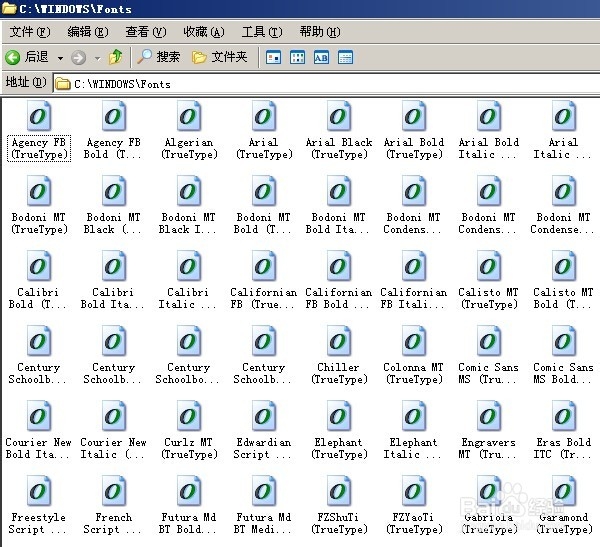This screenshot has width=600, height=547.
Task: Select the Algerian (TrueType) font
Action: coord(189,130)
